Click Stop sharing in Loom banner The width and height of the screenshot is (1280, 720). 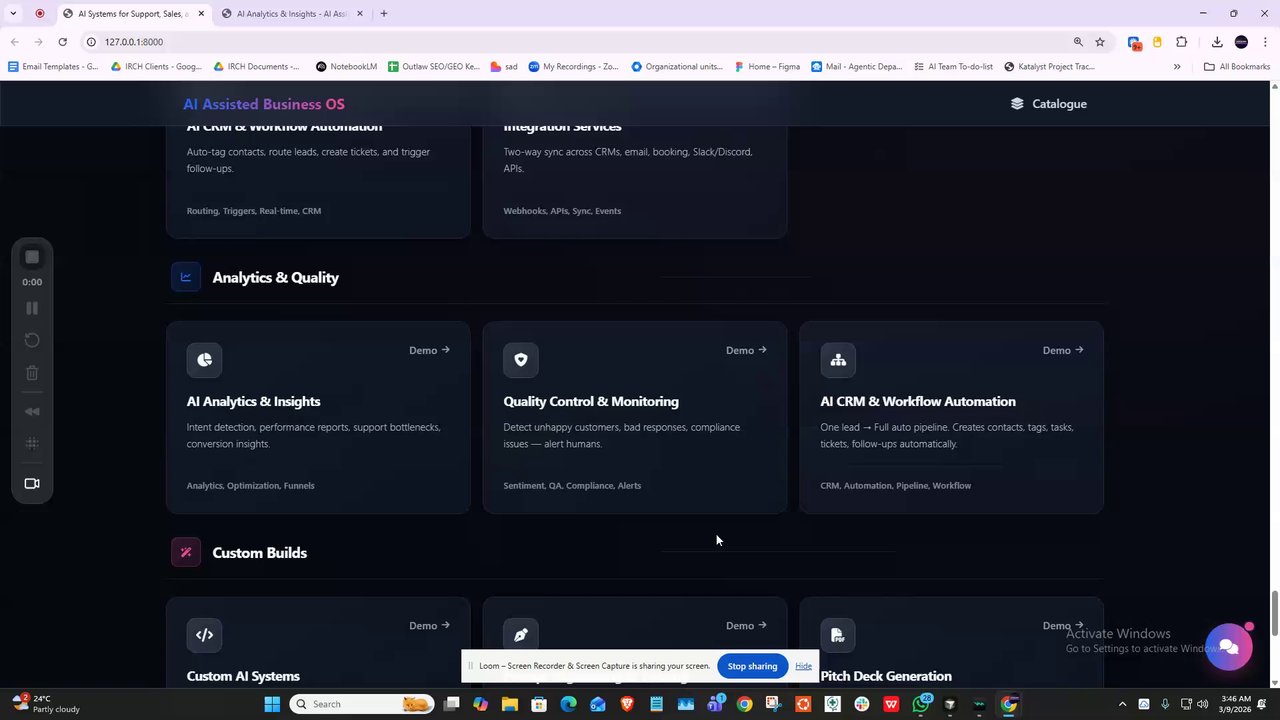pyautogui.click(x=752, y=666)
